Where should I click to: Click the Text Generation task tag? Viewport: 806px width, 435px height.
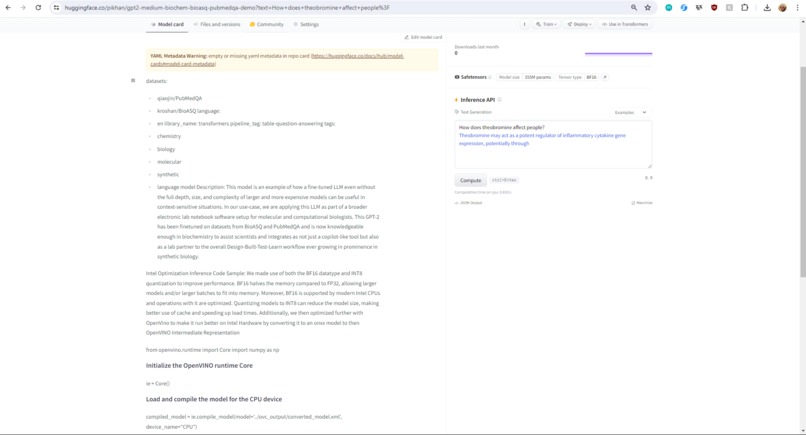pos(473,112)
